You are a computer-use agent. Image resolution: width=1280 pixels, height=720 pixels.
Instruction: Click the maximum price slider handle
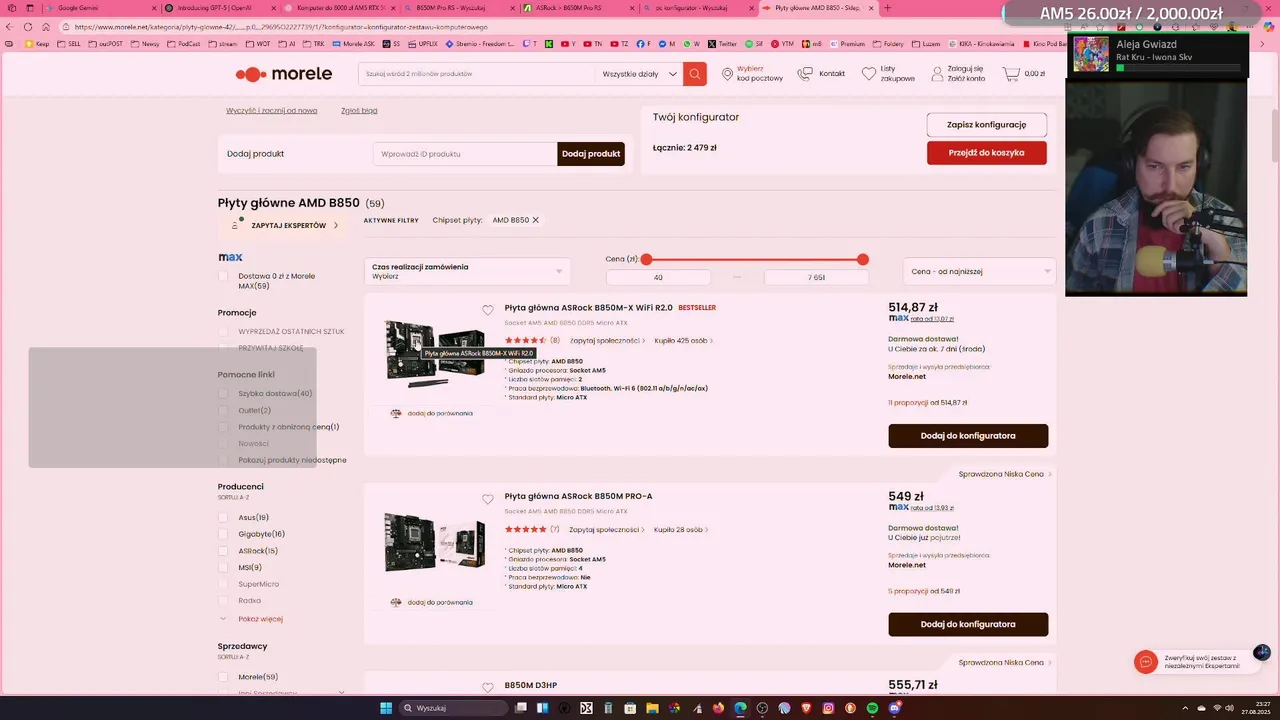(x=863, y=259)
